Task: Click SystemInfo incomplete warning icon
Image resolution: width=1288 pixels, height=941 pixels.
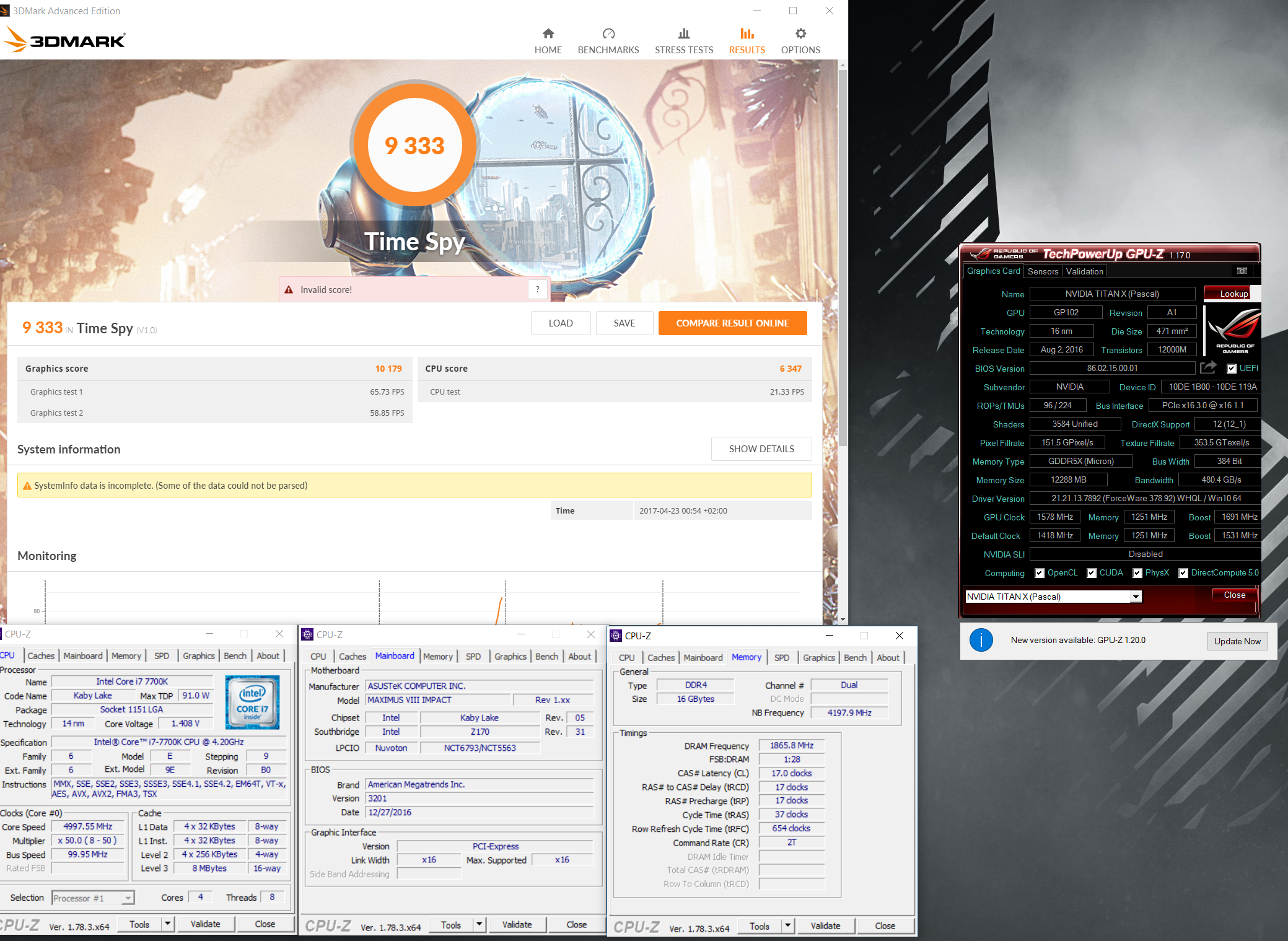Action: click(x=27, y=486)
